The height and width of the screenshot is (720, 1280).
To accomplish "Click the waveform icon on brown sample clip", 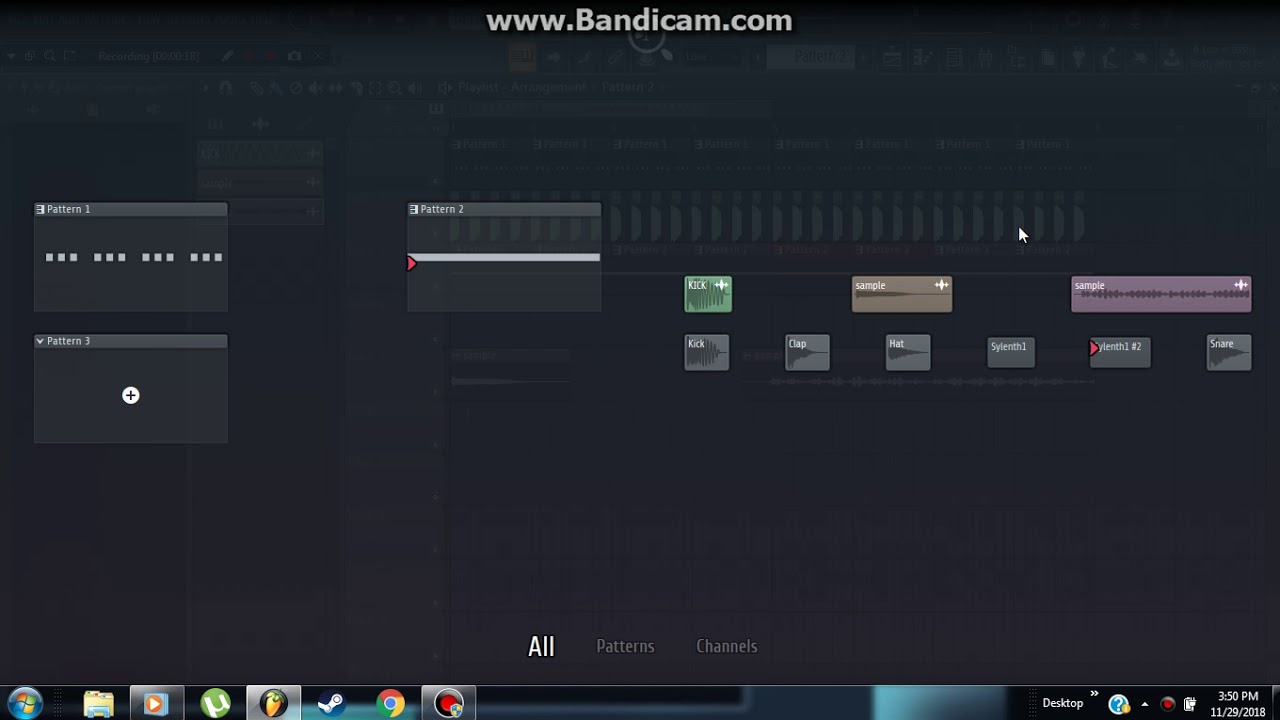I will click(x=941, y=286).
